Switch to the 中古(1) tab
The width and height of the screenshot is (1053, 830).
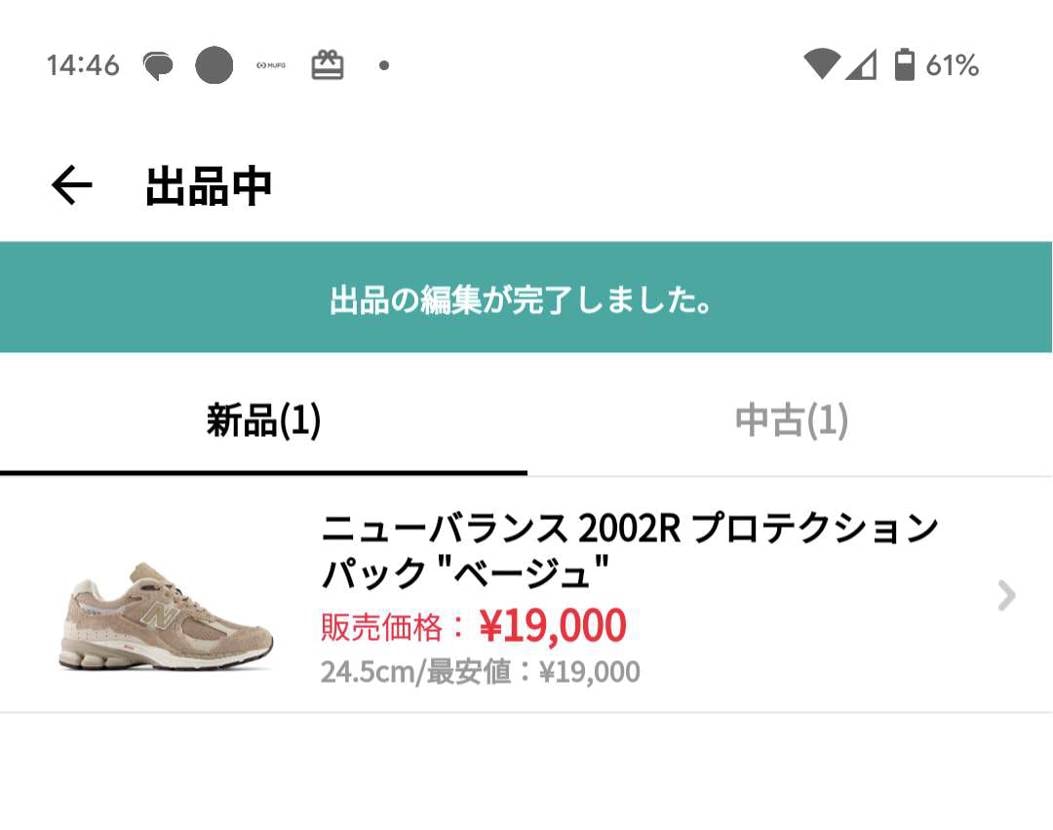790,422
